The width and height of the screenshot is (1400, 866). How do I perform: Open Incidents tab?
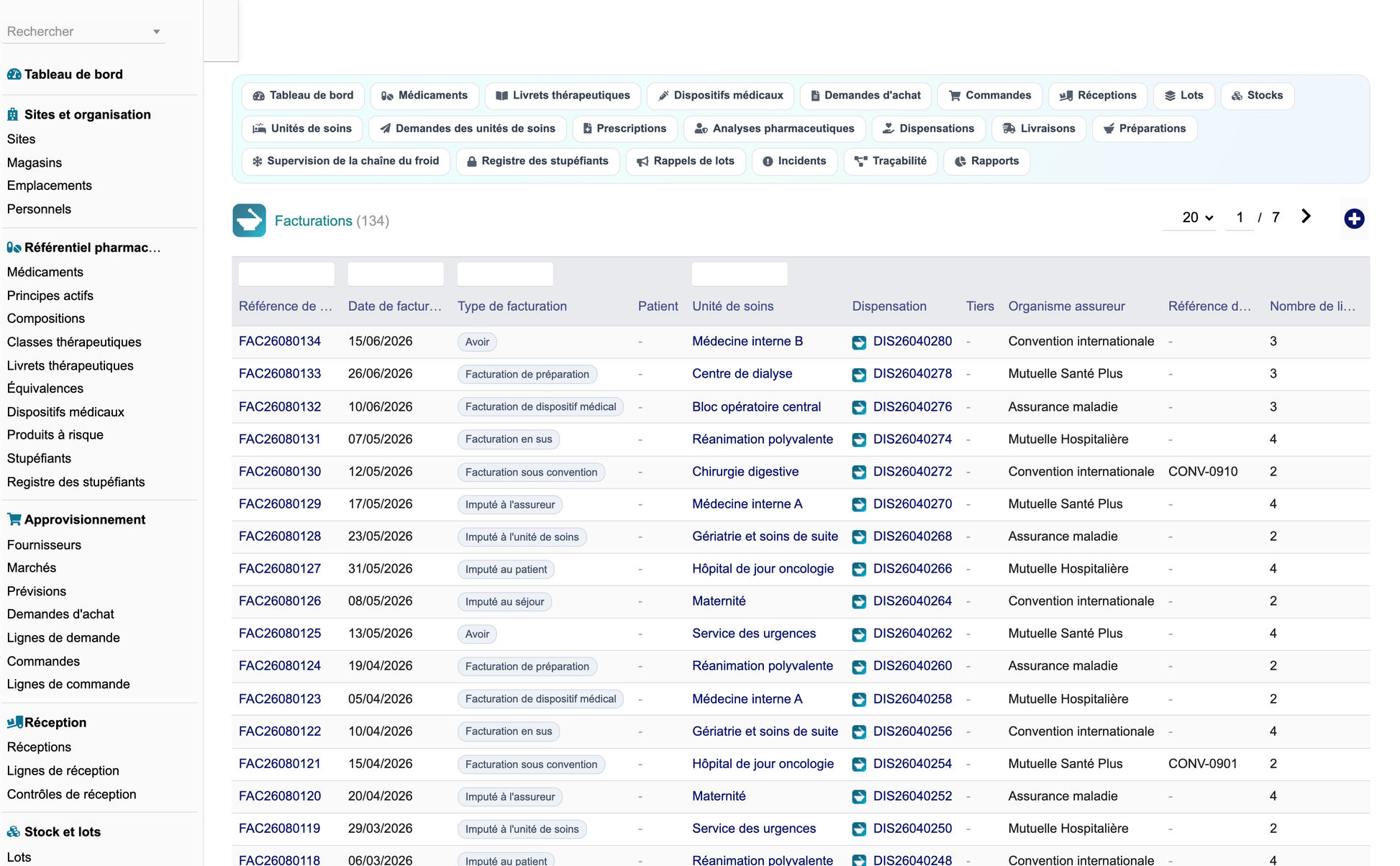794,161
